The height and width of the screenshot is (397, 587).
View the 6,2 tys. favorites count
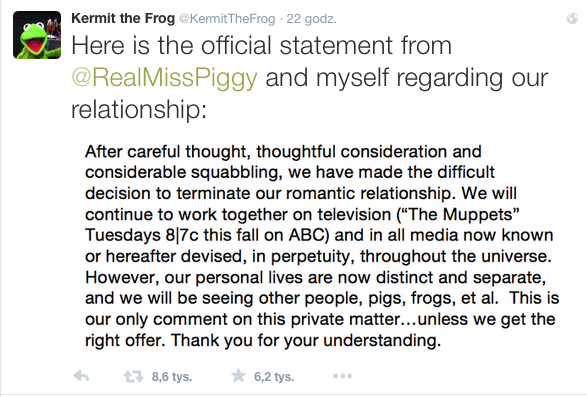(x=274, y=376)
